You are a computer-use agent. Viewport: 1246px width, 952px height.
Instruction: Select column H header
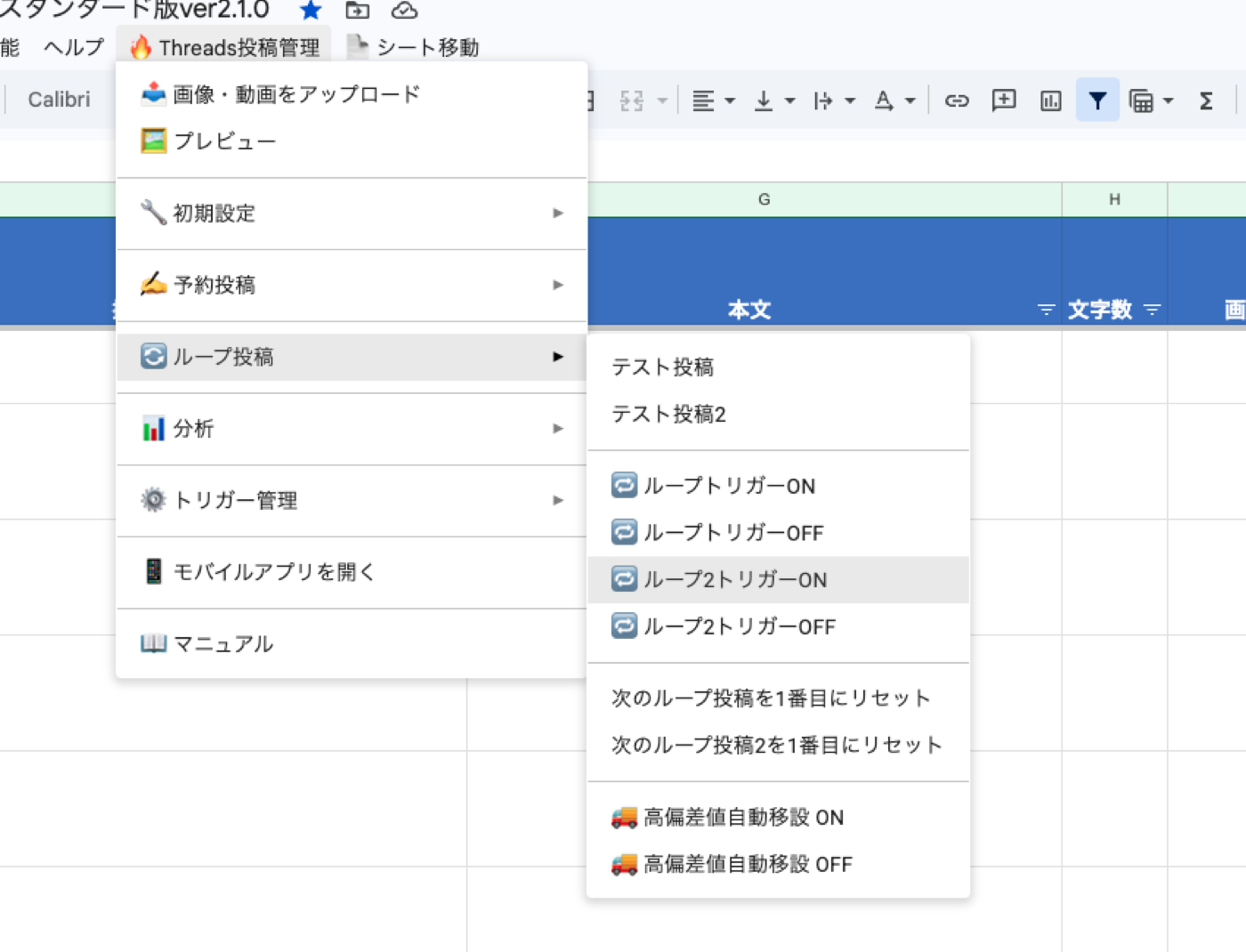click(x=1114, y=200)
